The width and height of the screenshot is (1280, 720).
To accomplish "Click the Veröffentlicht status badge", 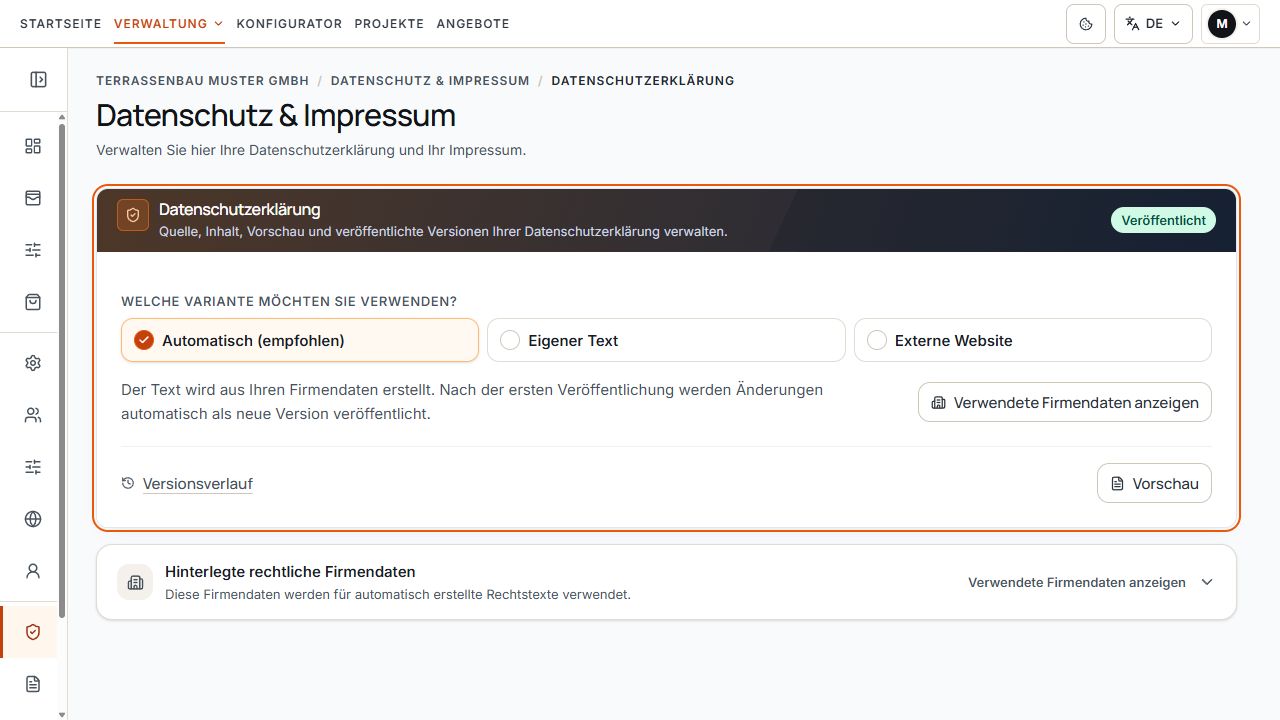I will [x=1163, y=220].
